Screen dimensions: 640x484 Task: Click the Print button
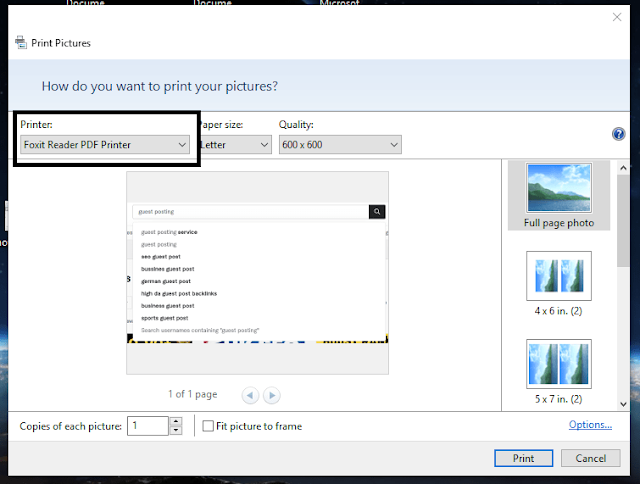pyautogui.click(x=524, y=458)
